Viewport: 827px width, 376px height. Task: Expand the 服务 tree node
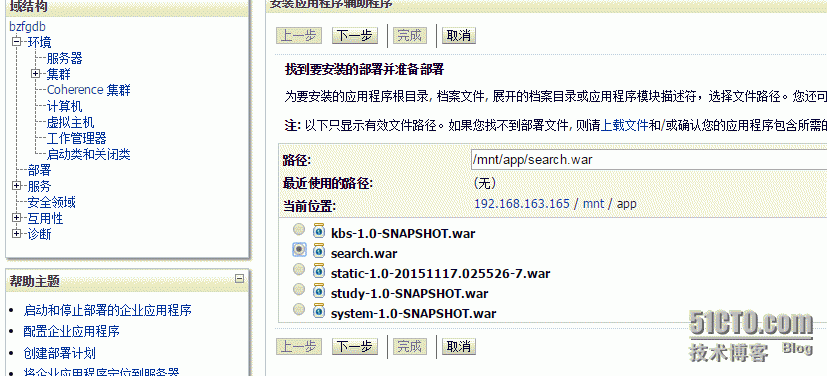17,186
